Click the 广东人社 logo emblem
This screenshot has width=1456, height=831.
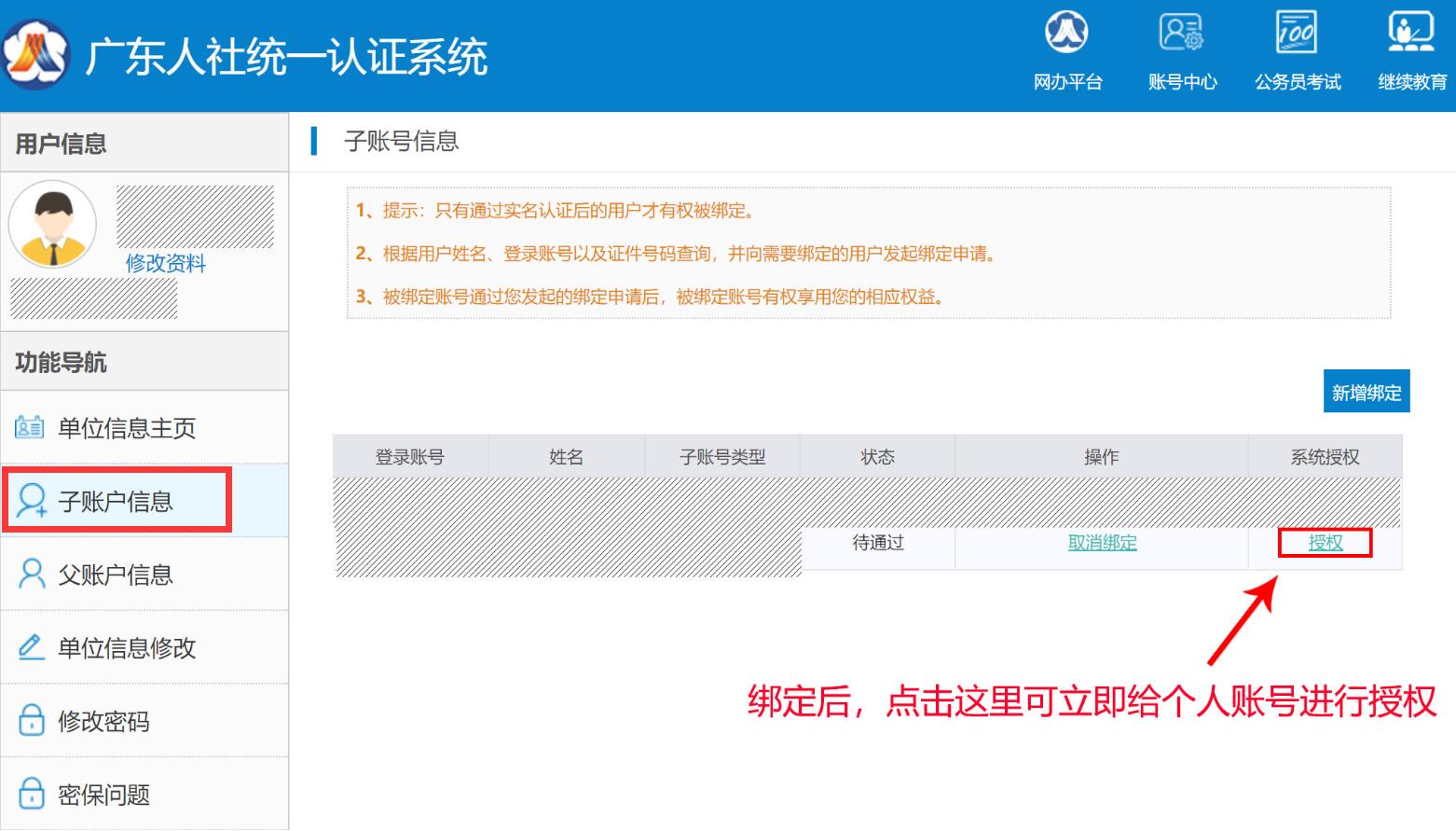click(35, 55)
